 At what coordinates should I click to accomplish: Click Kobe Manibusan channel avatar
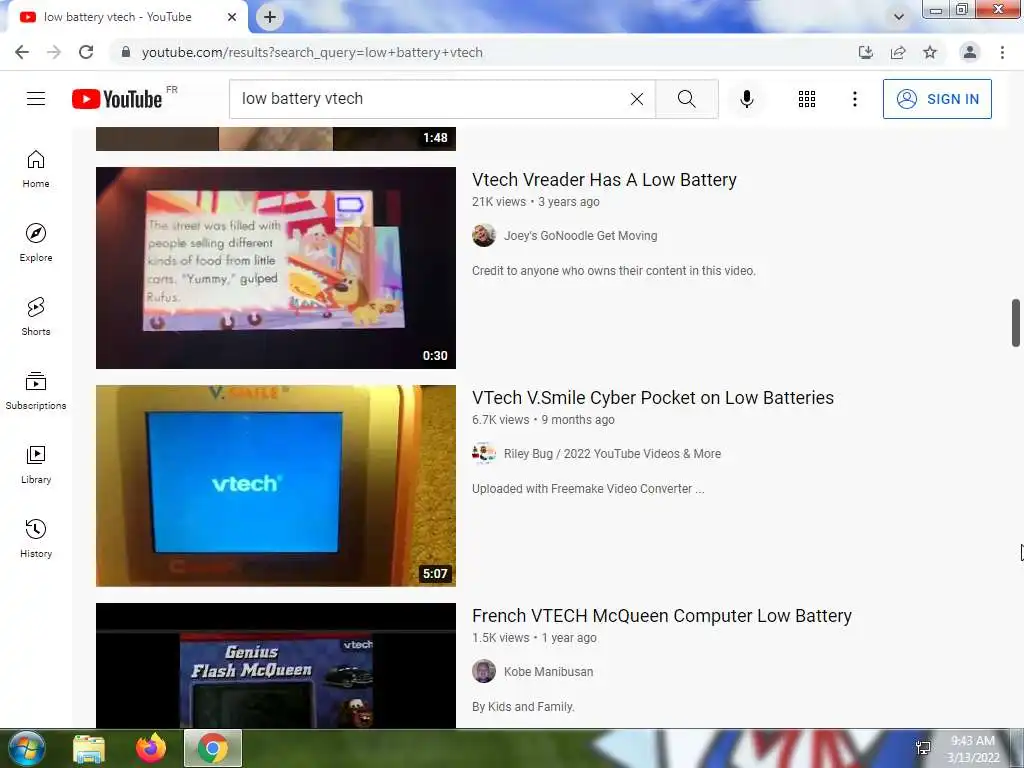click(484, 672)
